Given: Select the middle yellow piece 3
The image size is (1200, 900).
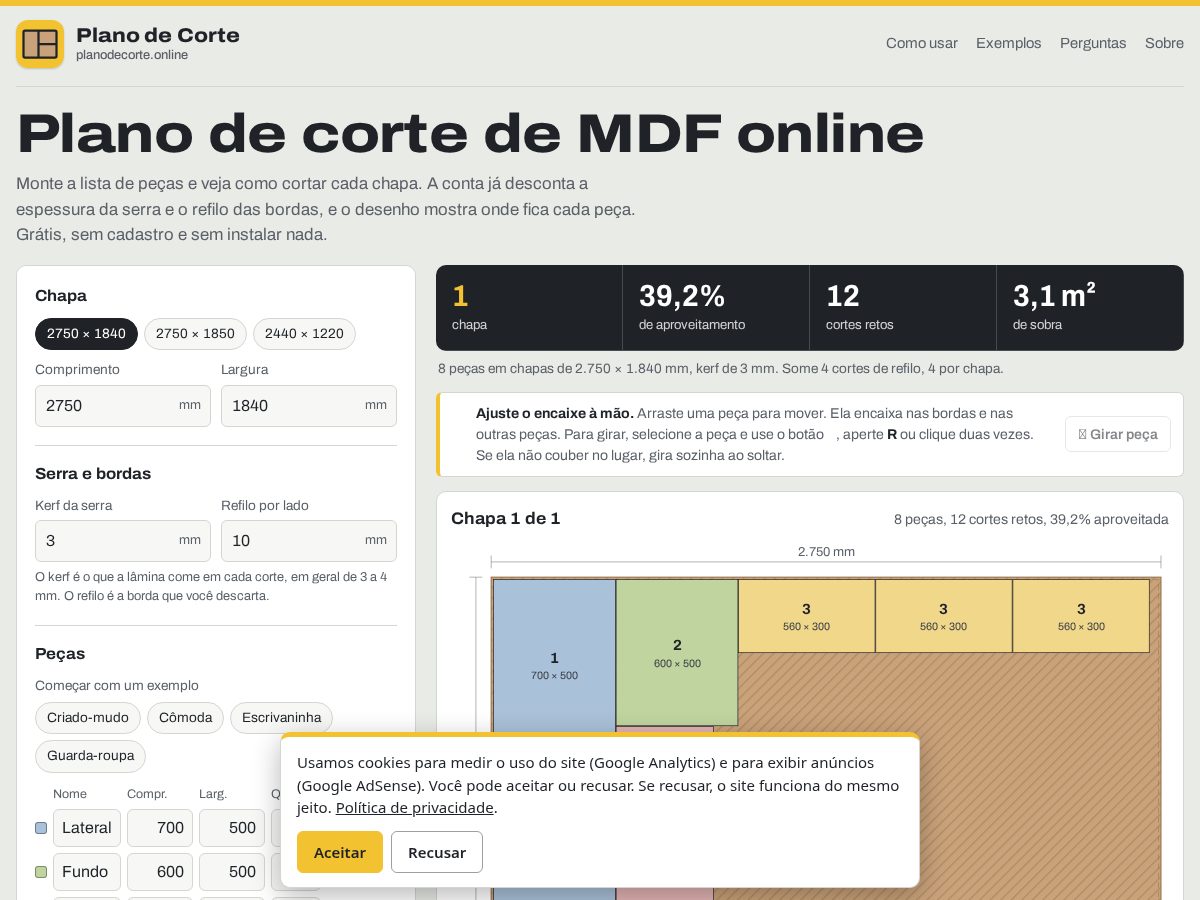Looking at the screenshot, I should click(x=943, y=616).
